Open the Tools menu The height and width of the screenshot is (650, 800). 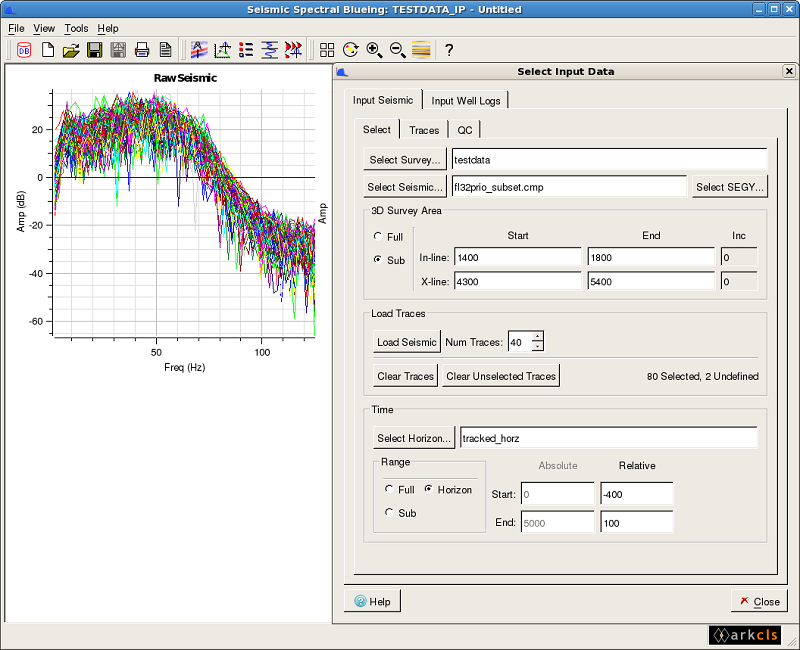pyautogui.click(x=76, y=28)
